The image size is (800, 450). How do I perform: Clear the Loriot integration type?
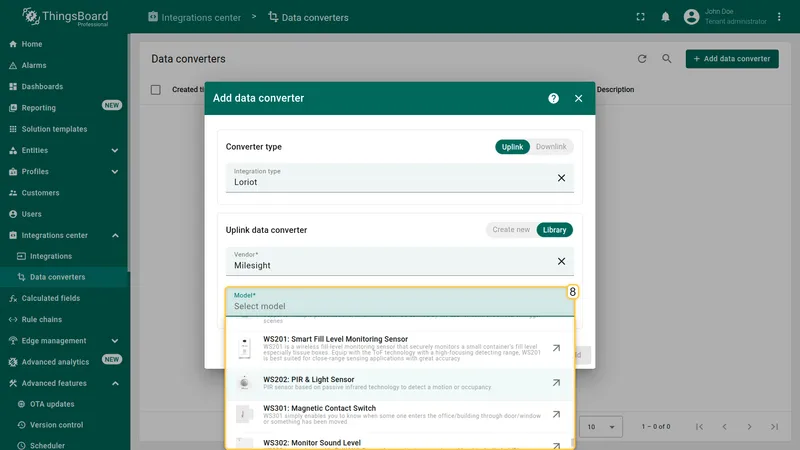tap(561, 178)
